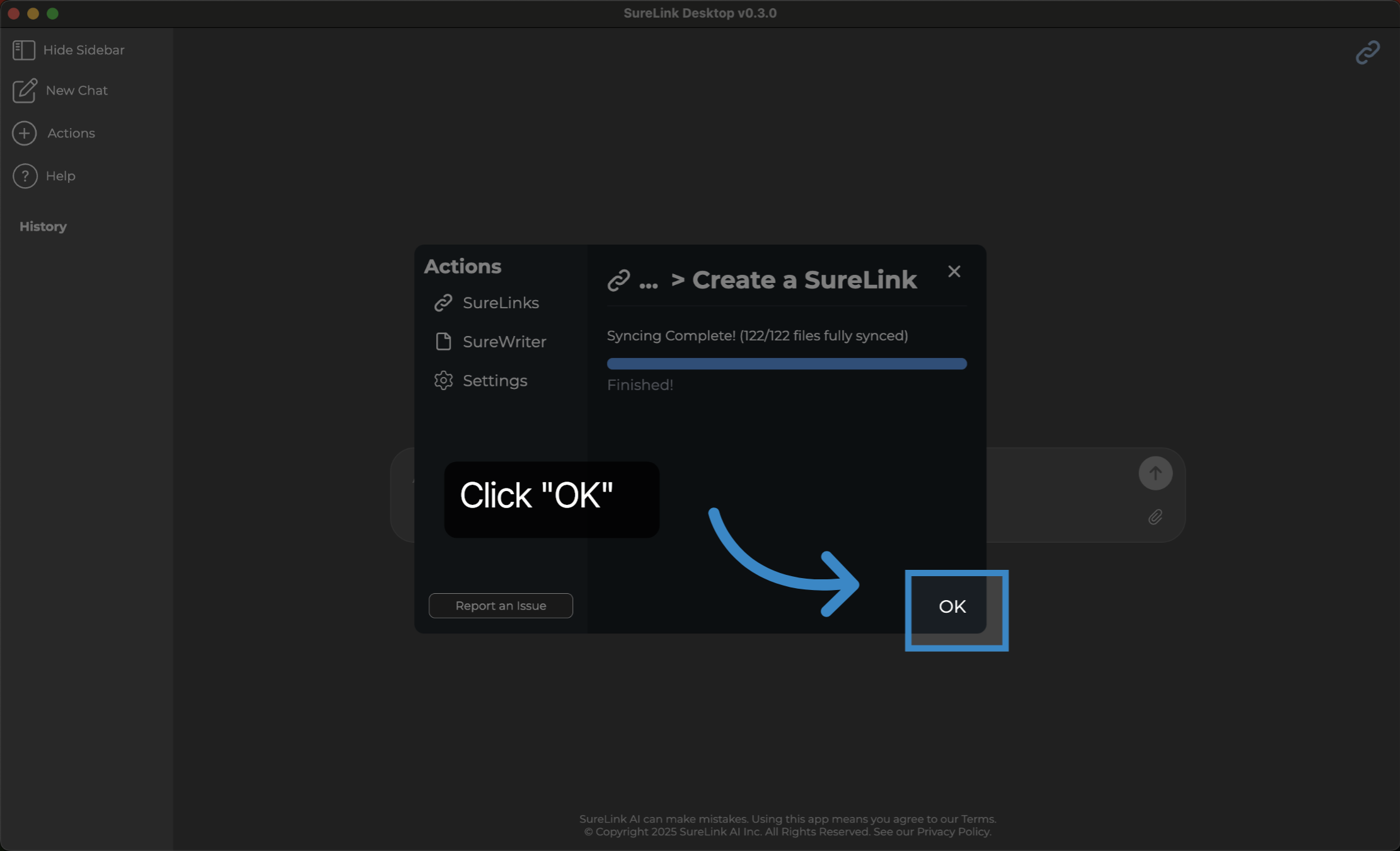Click the Create a SureLink heading
The image size is (1400, 851).
pos(804,280)
